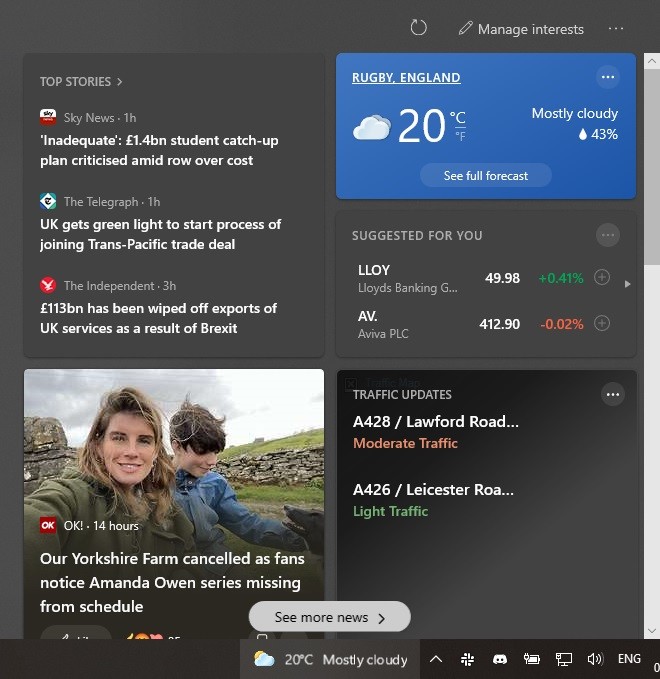
Task: Refresh the news feed
Action: tap(418, 28)
